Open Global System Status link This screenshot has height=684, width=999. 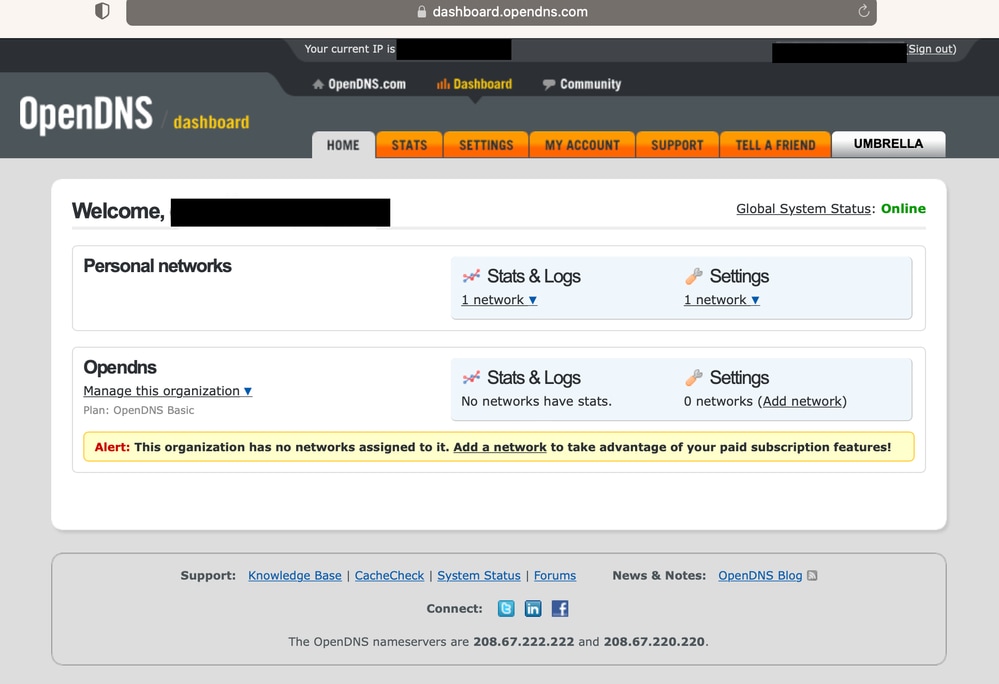[803, 209]
